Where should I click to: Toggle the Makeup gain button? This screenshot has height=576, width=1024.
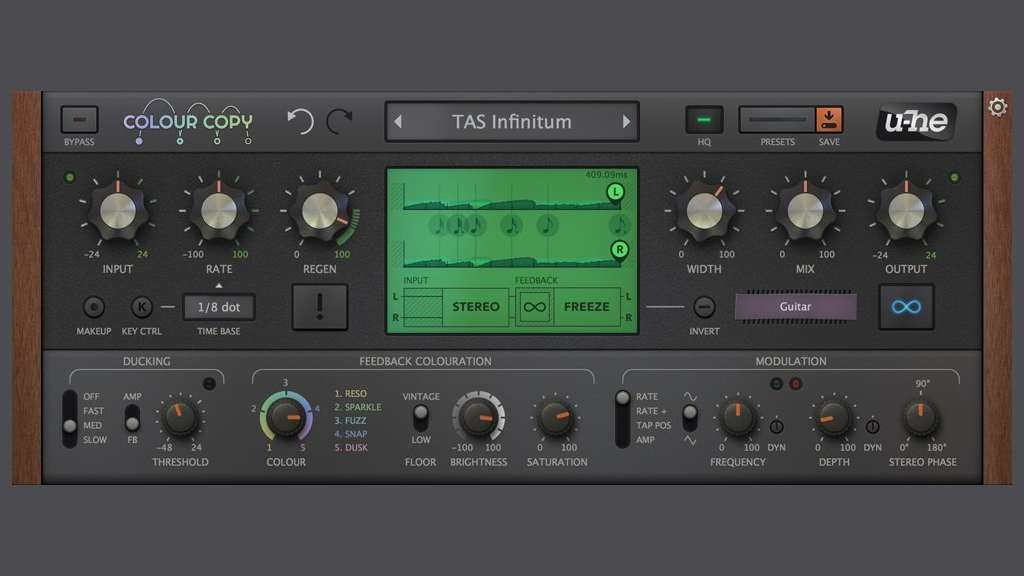(93, 308)
